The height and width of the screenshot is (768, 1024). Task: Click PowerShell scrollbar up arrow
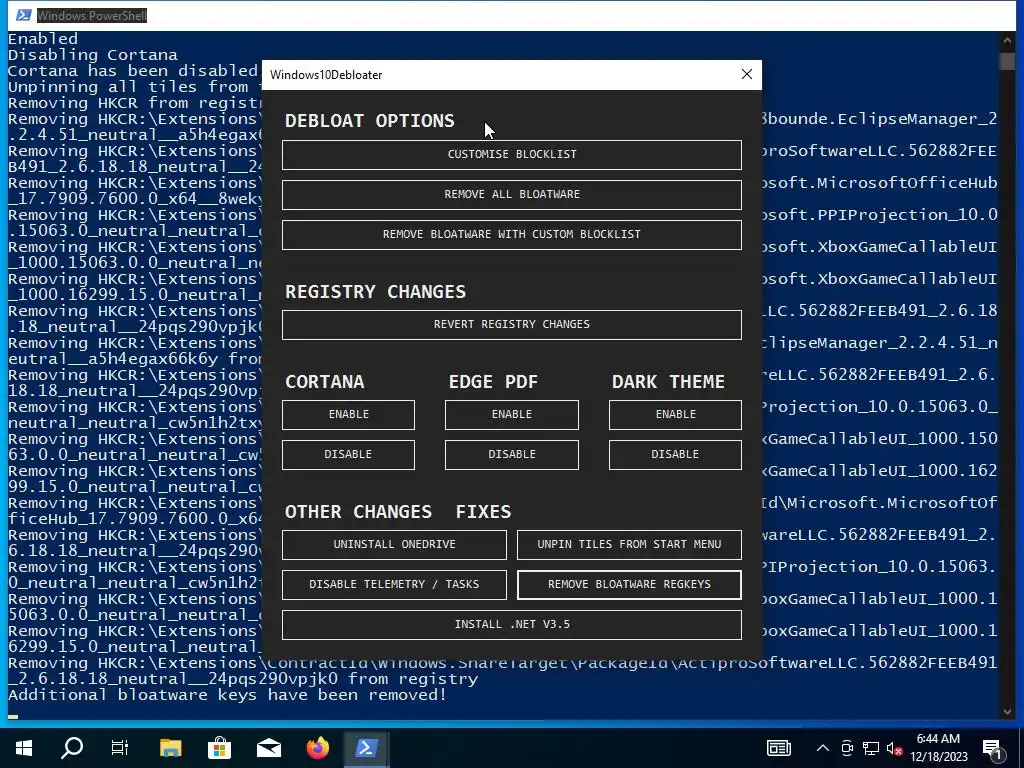click(1006, 40)
